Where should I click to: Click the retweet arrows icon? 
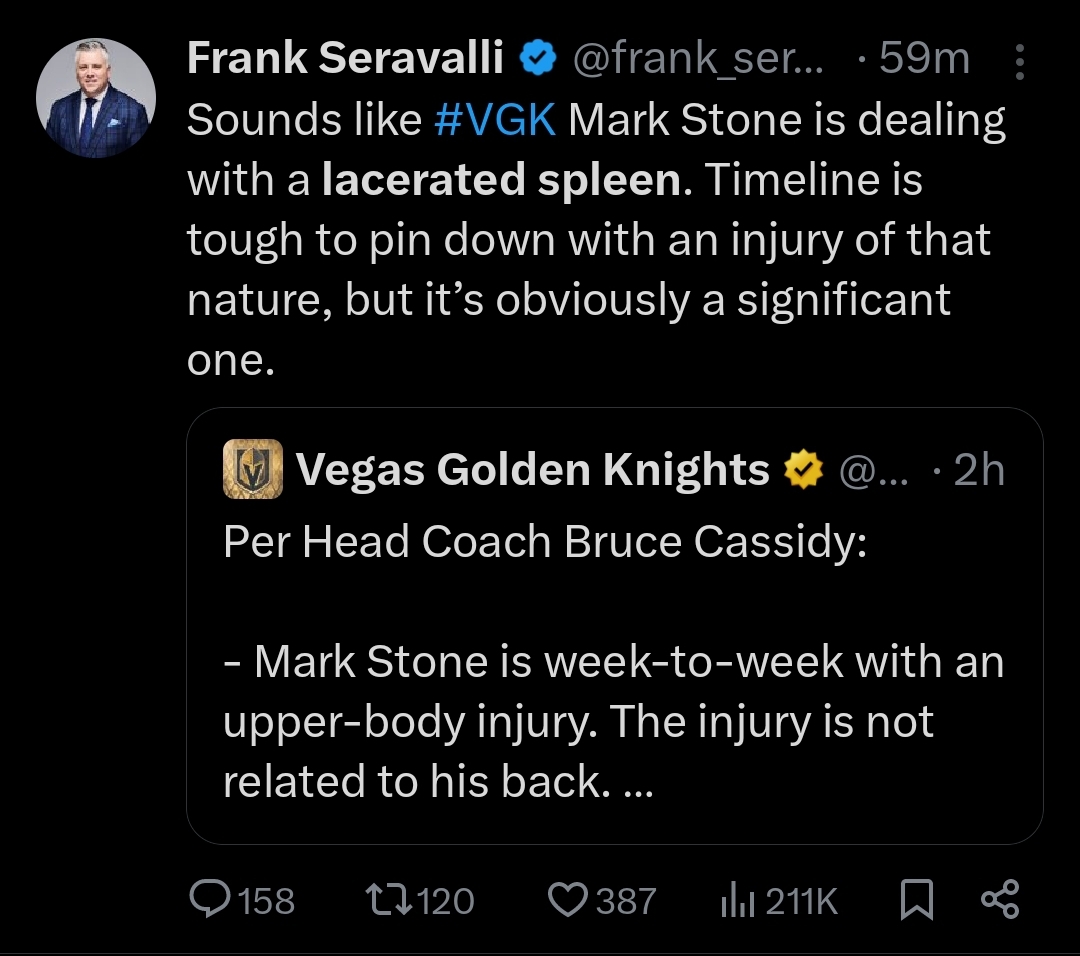pos(388,900)
